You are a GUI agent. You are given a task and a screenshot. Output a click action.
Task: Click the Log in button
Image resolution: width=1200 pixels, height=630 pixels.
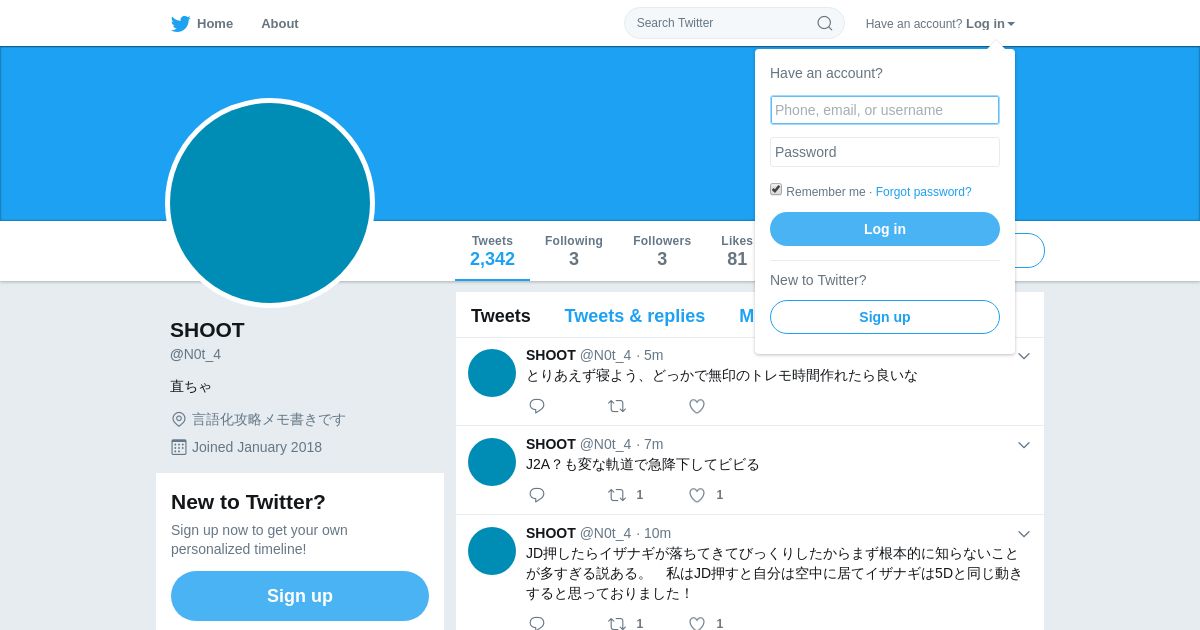pyautogui.click(x=885, y=229)
